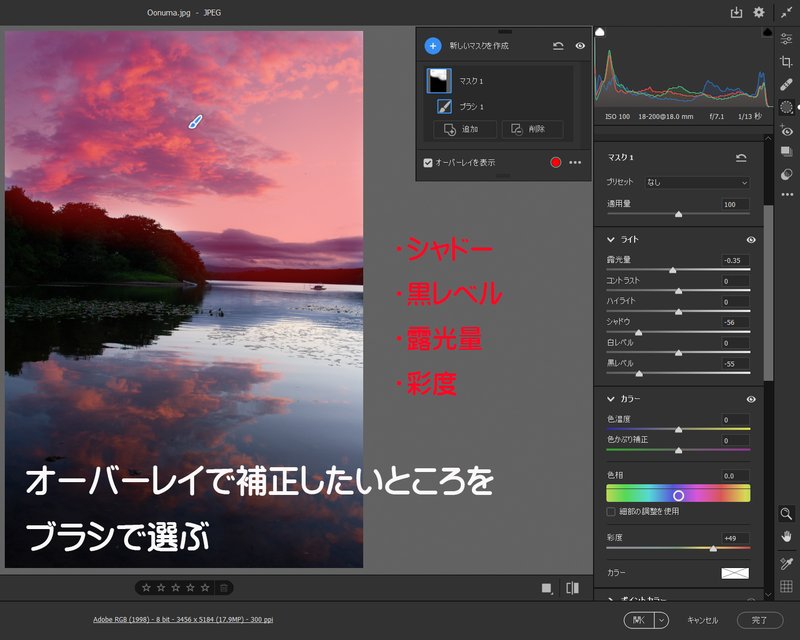Viewport: 800px width, 640px height.
Task: Open workflow options link Adobe RGB (1998)
Action: [x=183, y=620]
